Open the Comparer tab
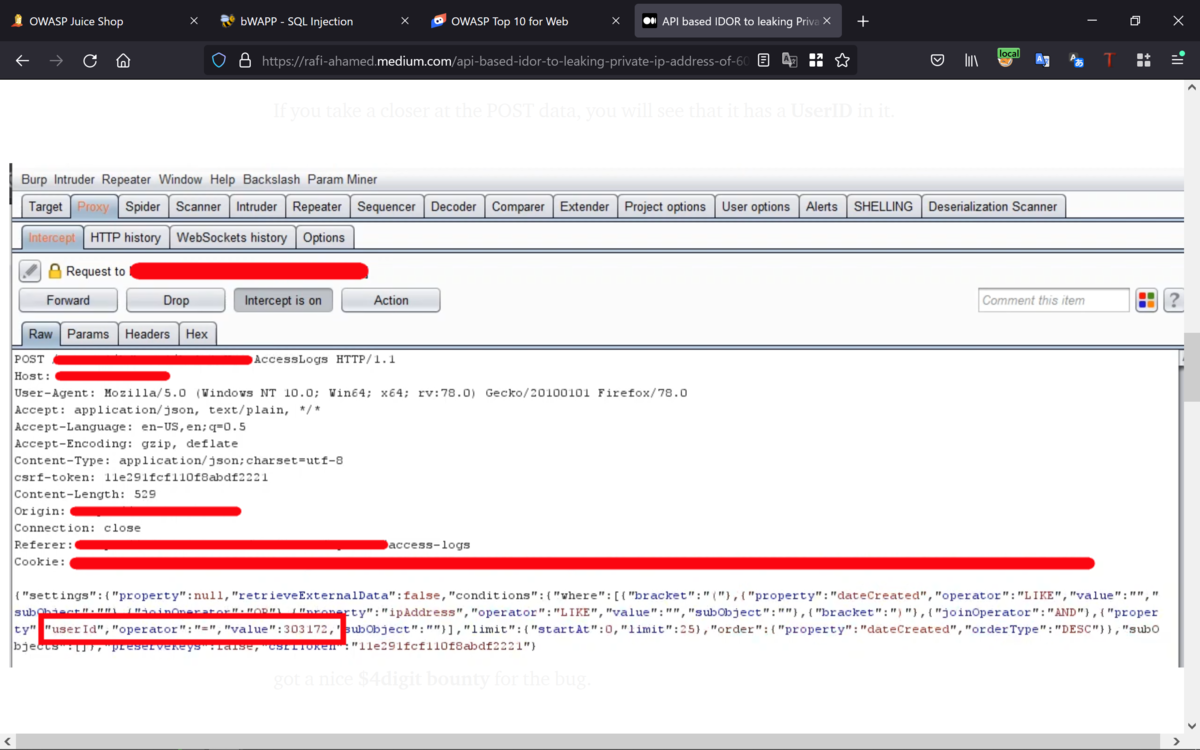The width and height of the screenshot is (1200, 750). tap(518, 207)
